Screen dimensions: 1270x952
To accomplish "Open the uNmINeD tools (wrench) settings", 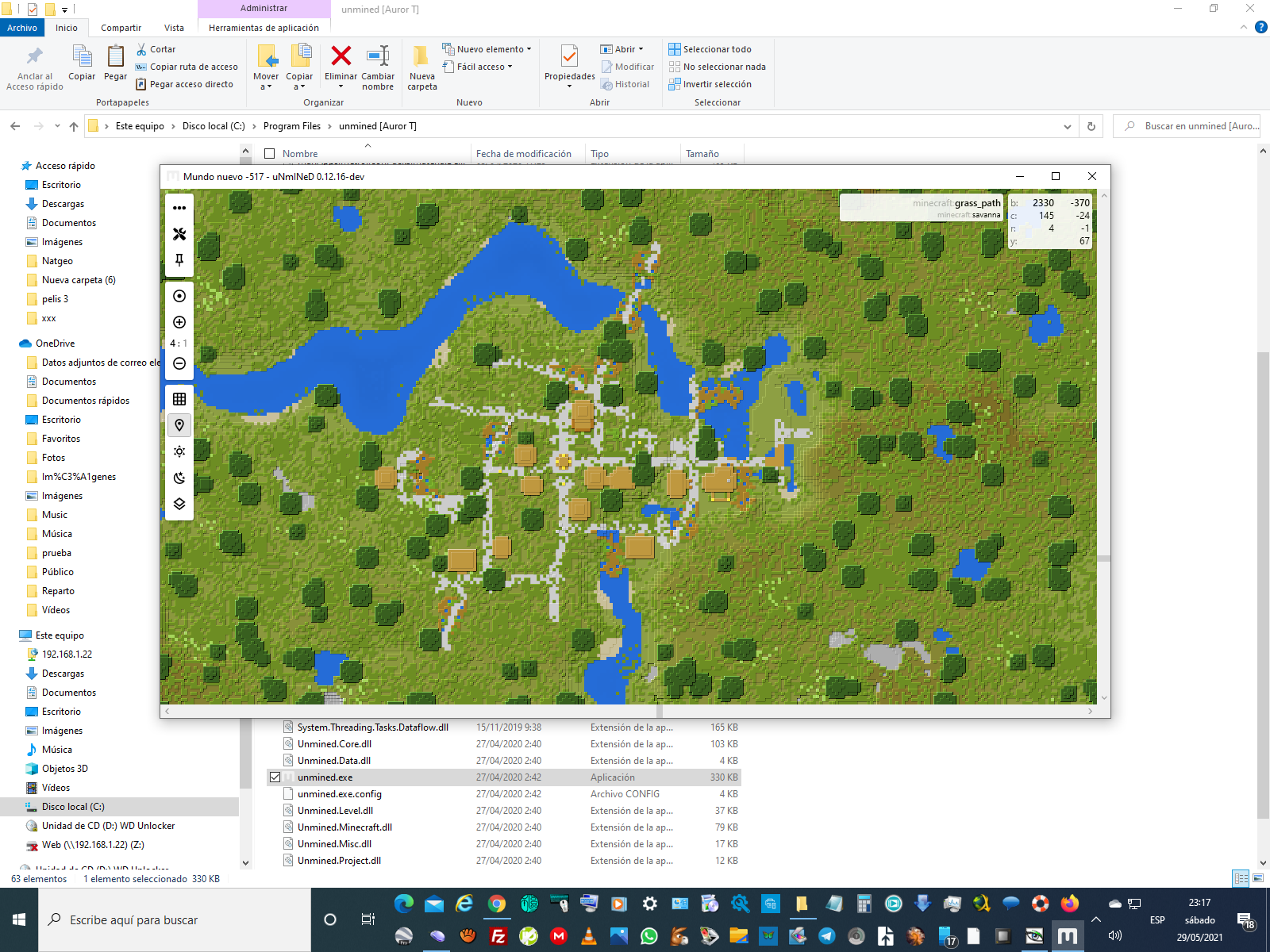I will click(179, 234).
